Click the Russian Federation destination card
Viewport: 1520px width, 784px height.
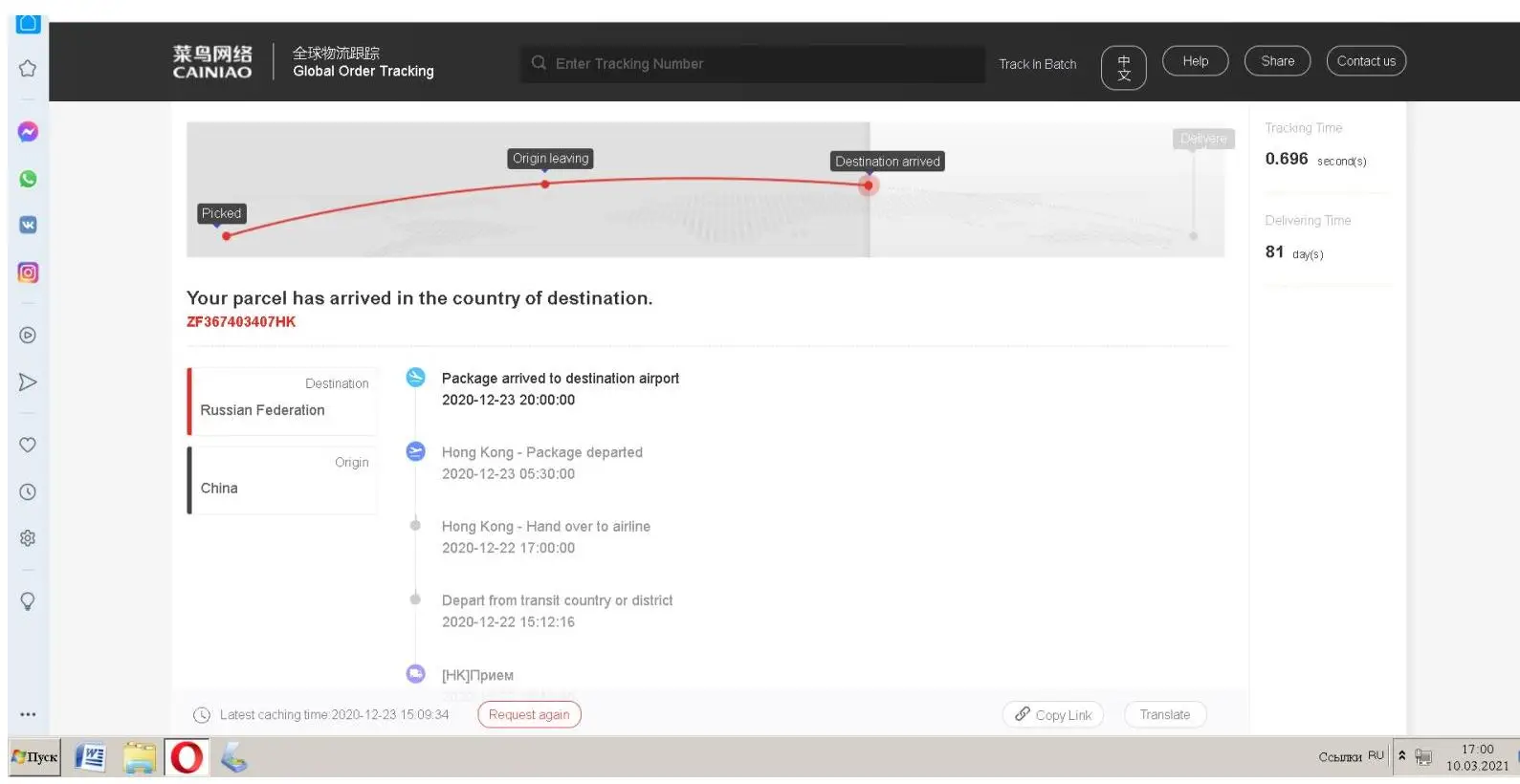tap(282, 402)
